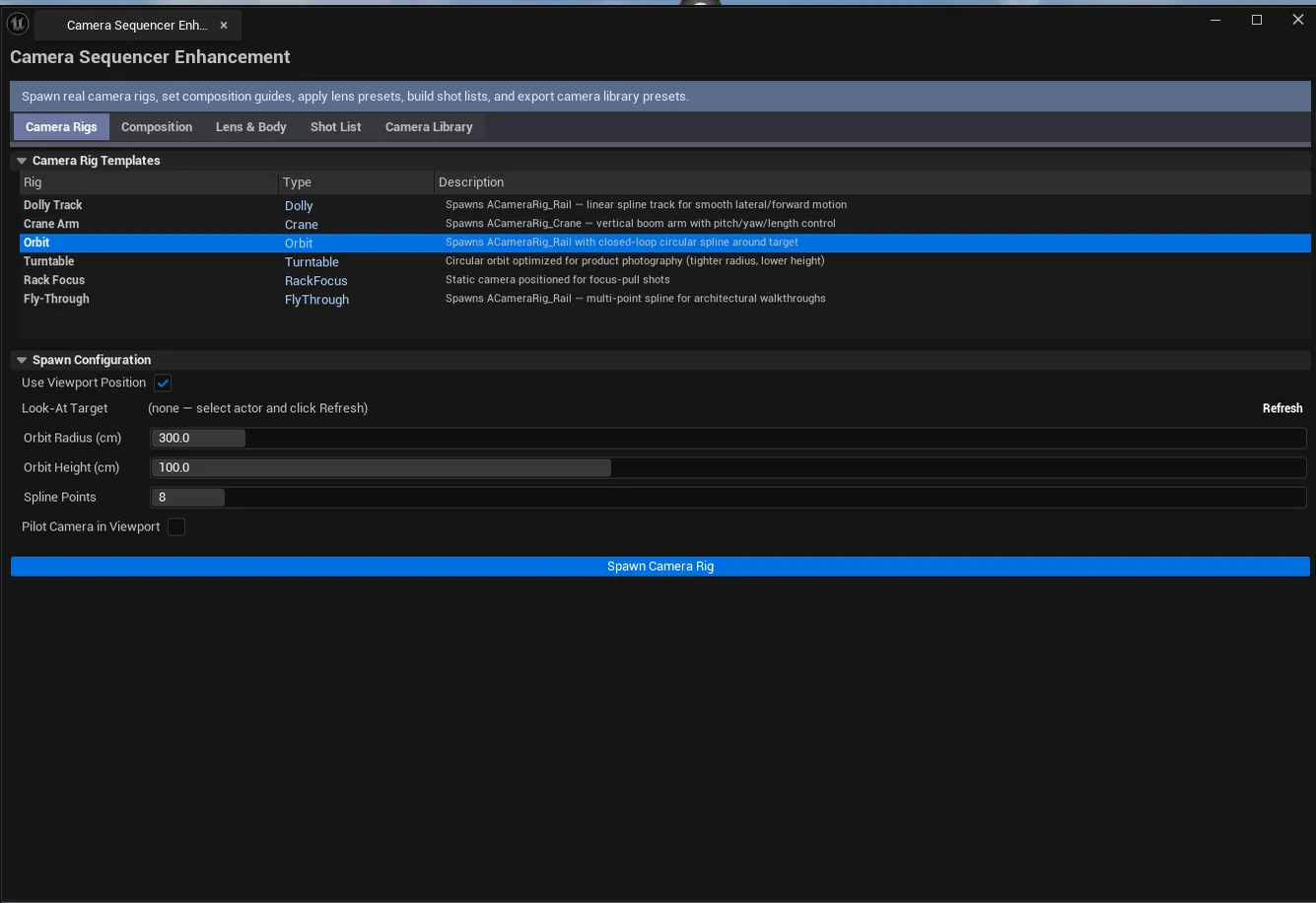Click the Orbit Height (cm) slider field

(728, 467)
